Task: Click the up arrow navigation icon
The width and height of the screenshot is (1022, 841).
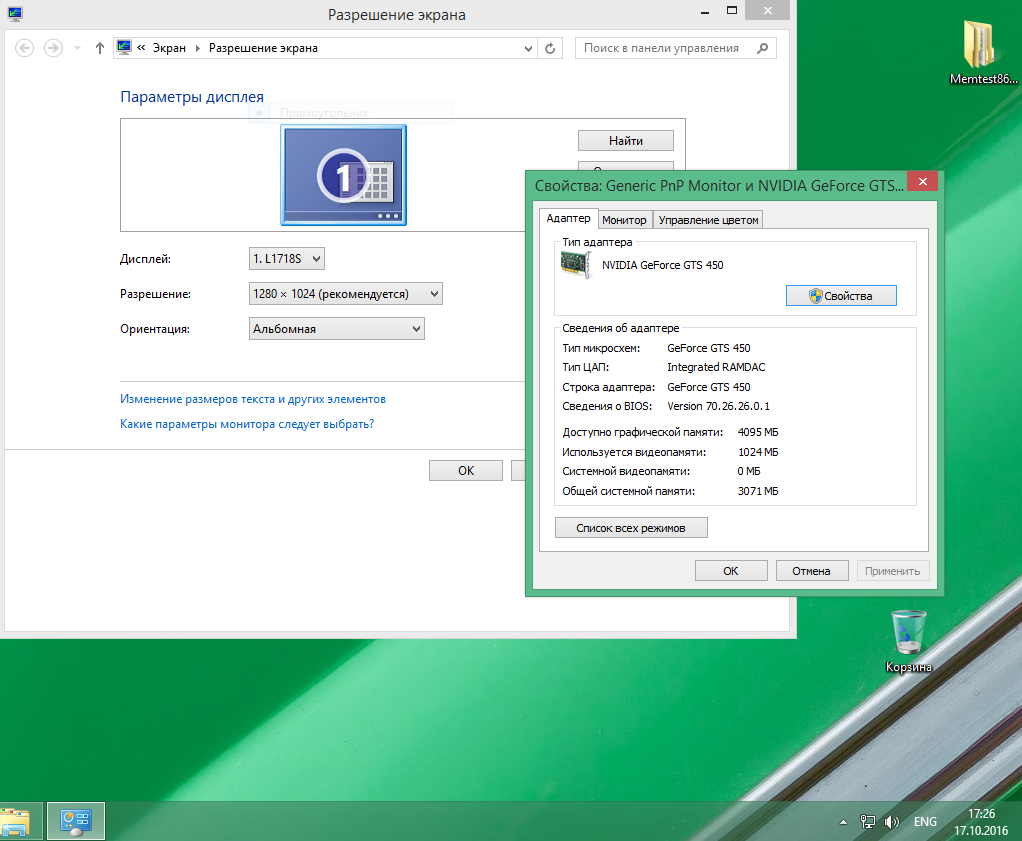Action: [99, 48]
